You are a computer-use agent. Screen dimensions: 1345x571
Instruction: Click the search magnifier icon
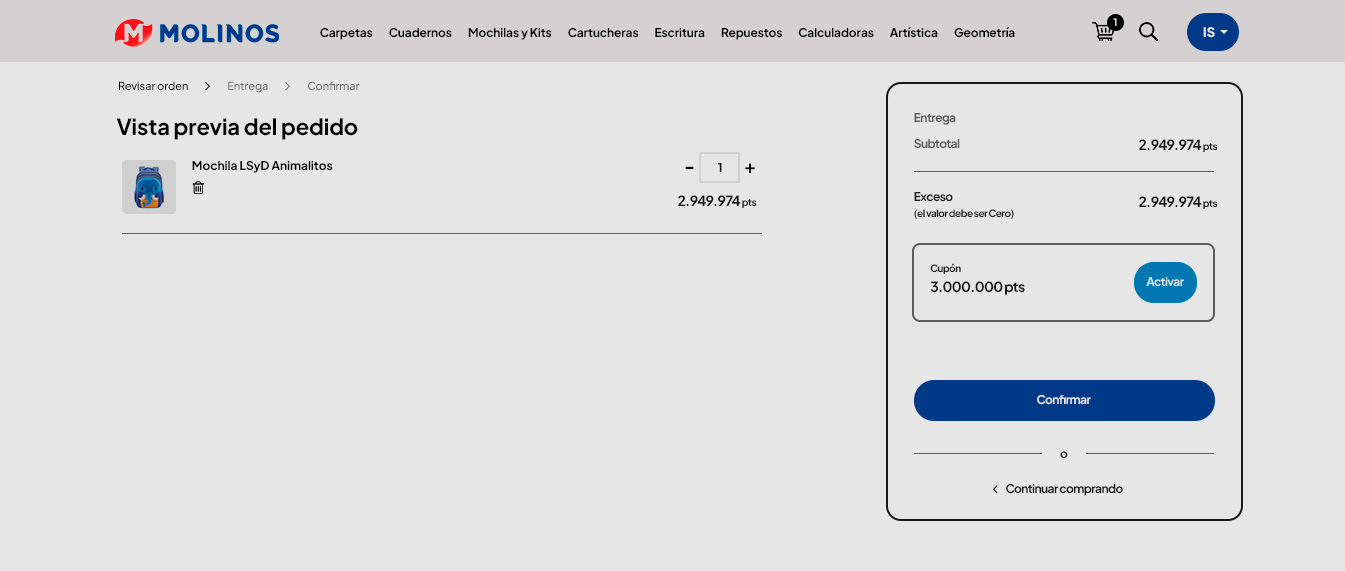point(1148,32)
